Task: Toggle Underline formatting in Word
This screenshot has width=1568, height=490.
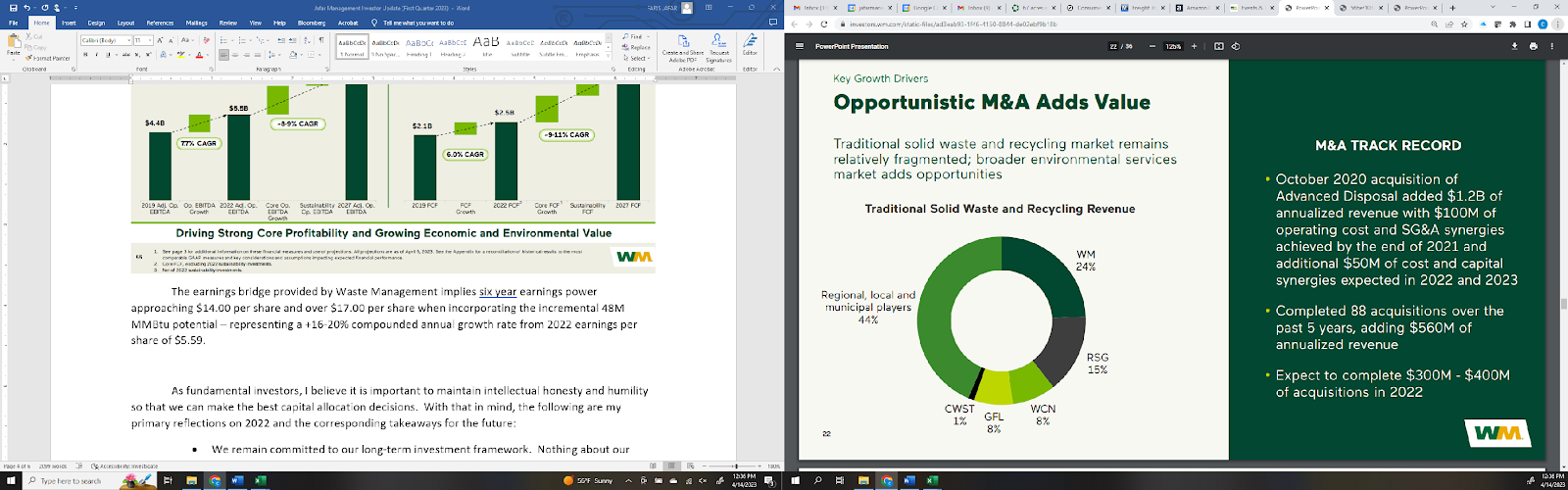Action: 108,55
